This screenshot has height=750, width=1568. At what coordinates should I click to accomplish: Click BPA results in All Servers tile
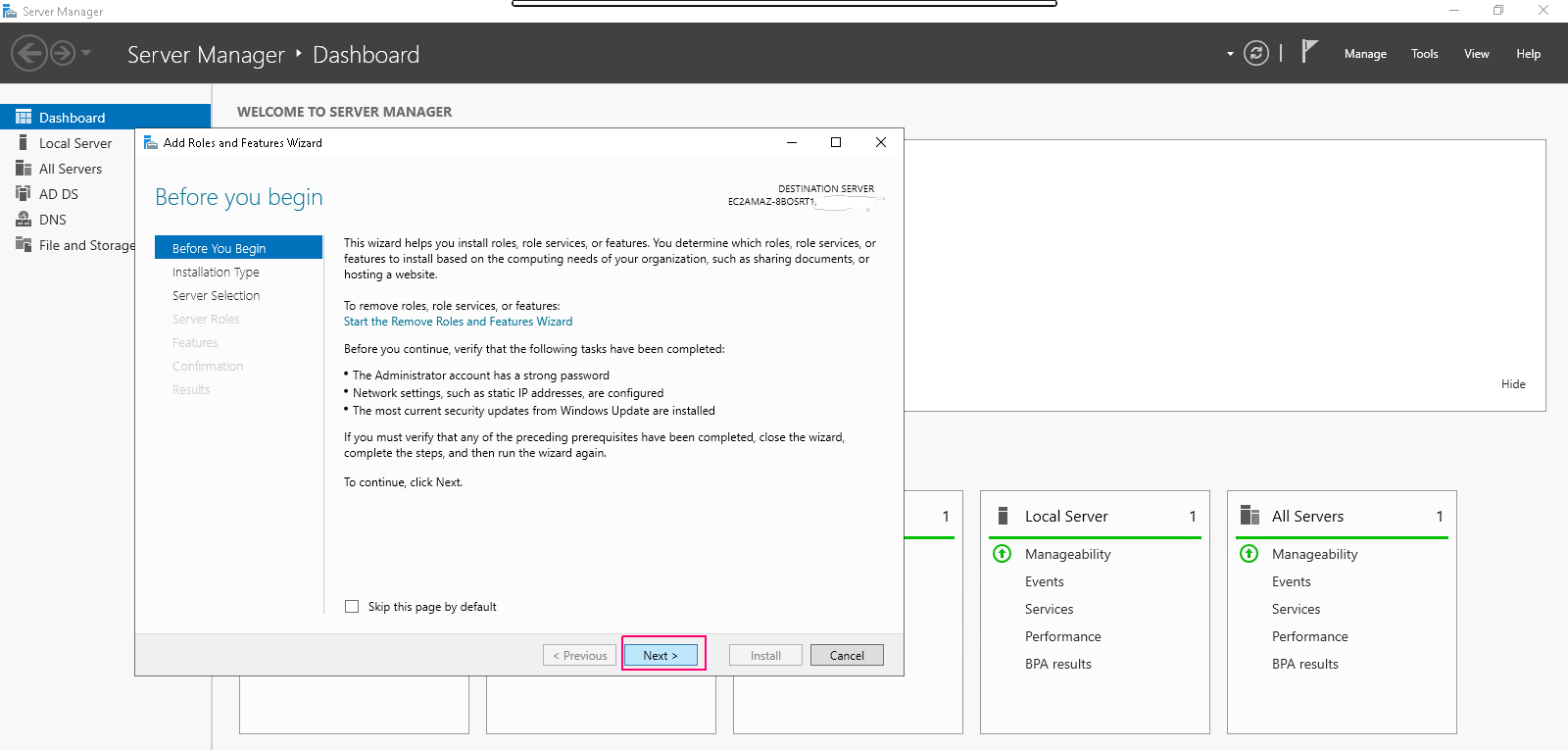coord(1305,664)
